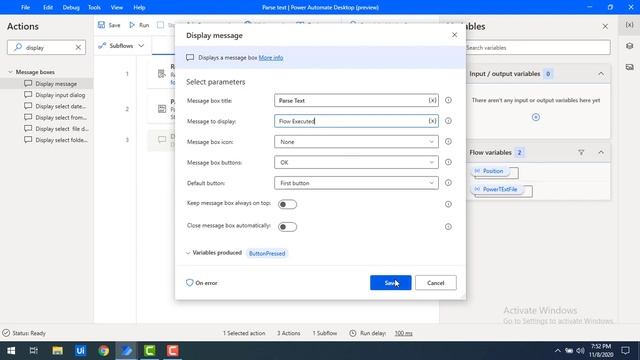Collapse Flow variables section
The image size is (640, 360).
[x=601, y=153]
